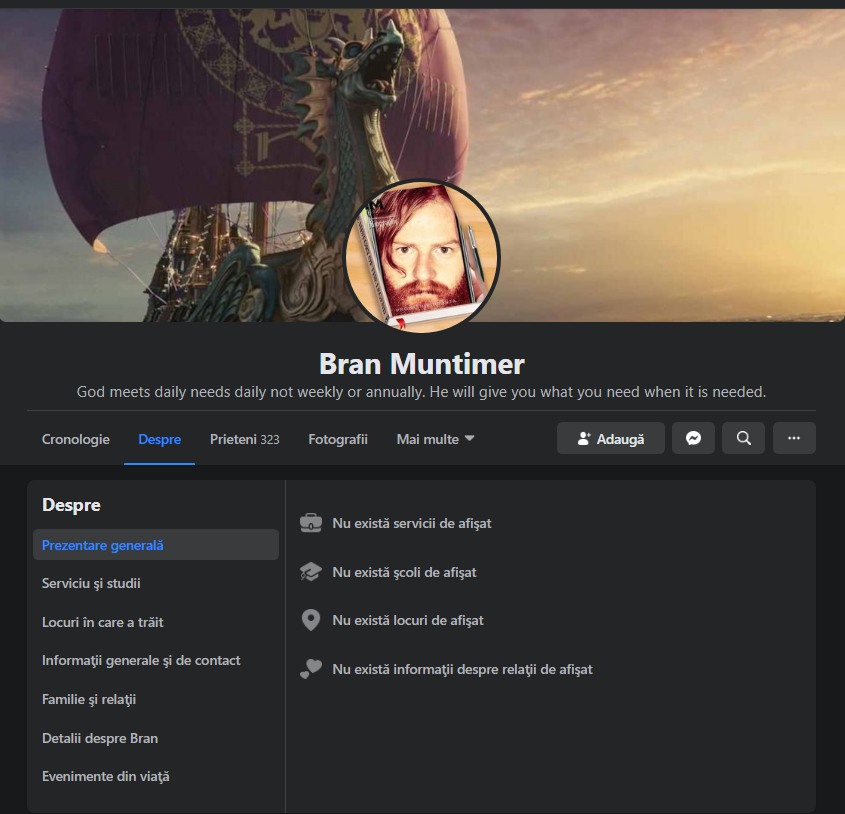
Task: Click the Bran Muntimer name heading
Action: 422,364
